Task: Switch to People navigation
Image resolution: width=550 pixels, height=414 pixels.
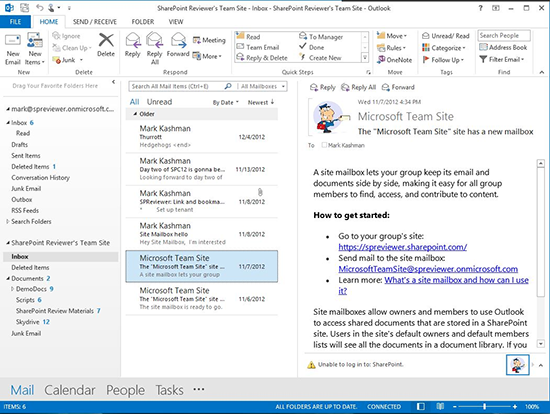Action: click(x=125, y=390)
